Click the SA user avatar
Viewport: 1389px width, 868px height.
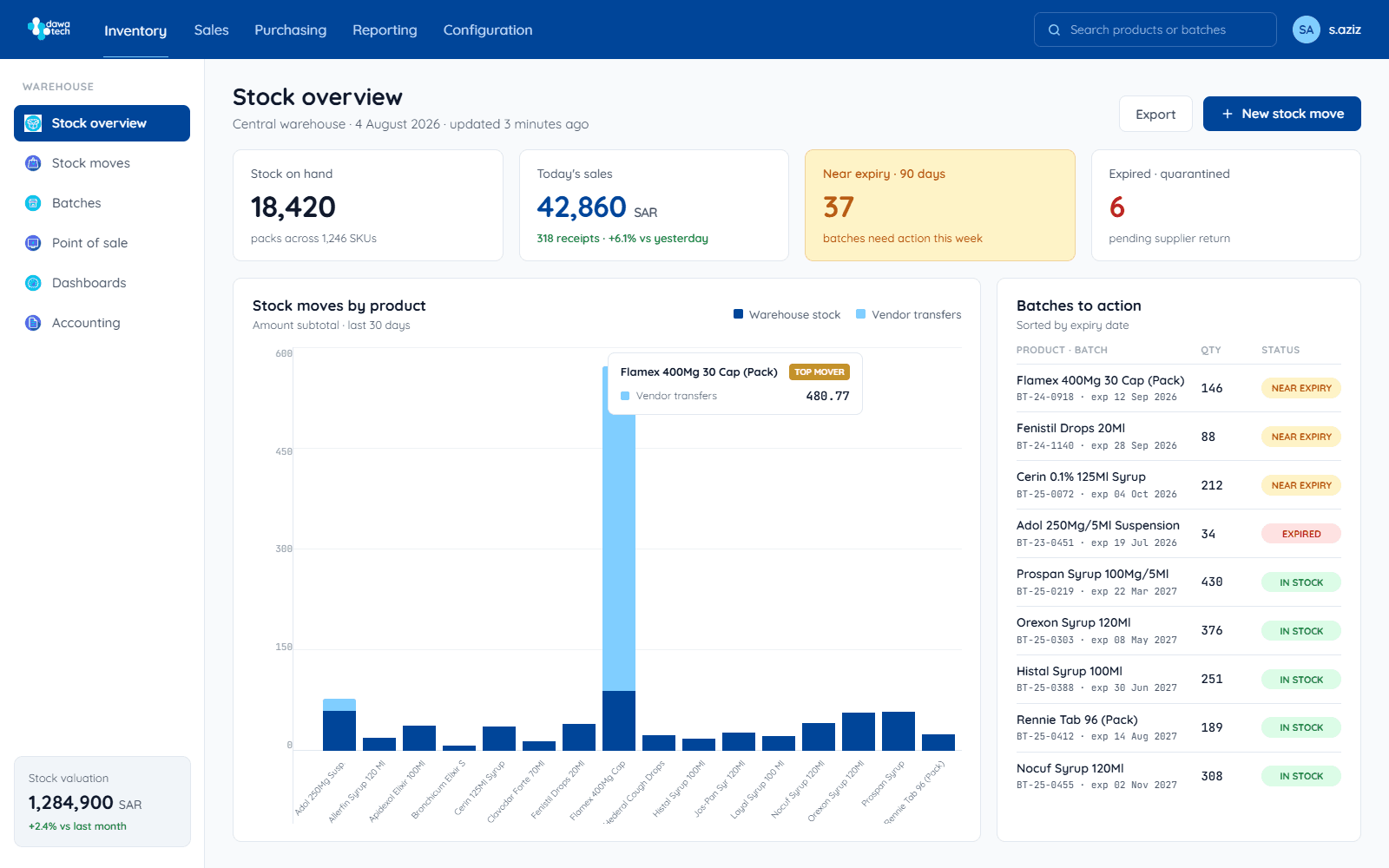click(1306, 30)
